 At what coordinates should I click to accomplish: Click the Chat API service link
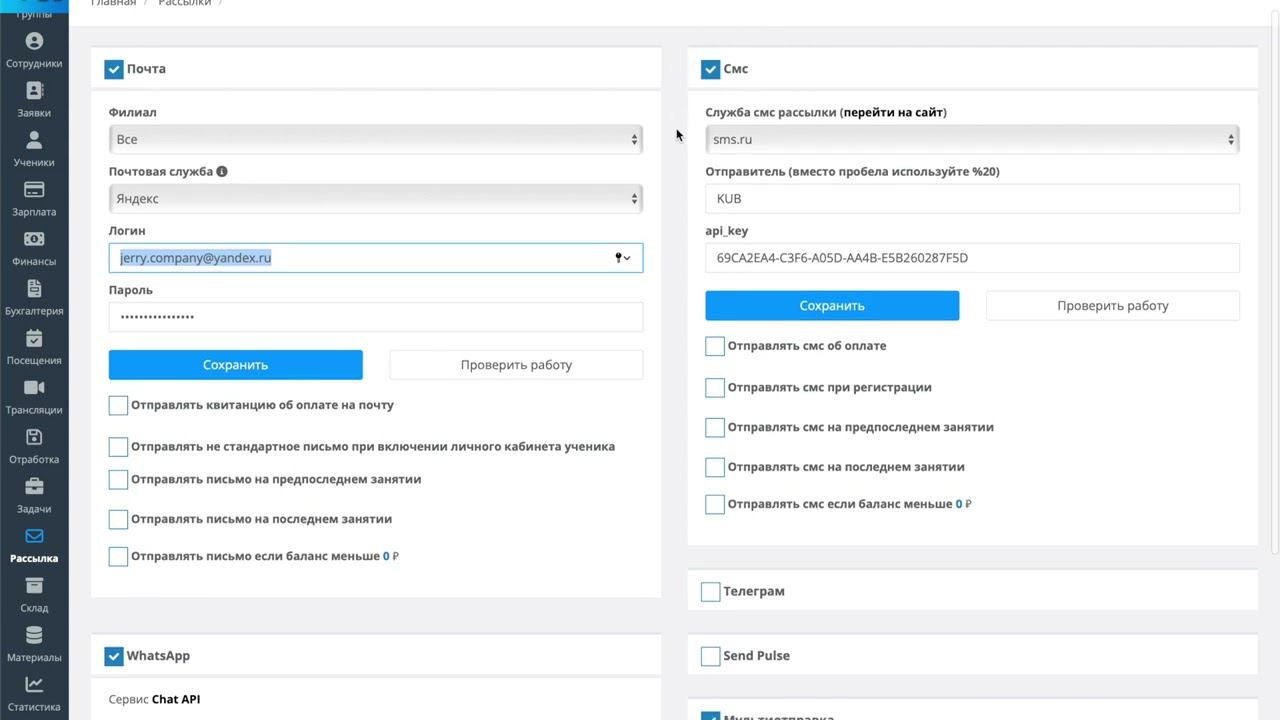point(176,699)
